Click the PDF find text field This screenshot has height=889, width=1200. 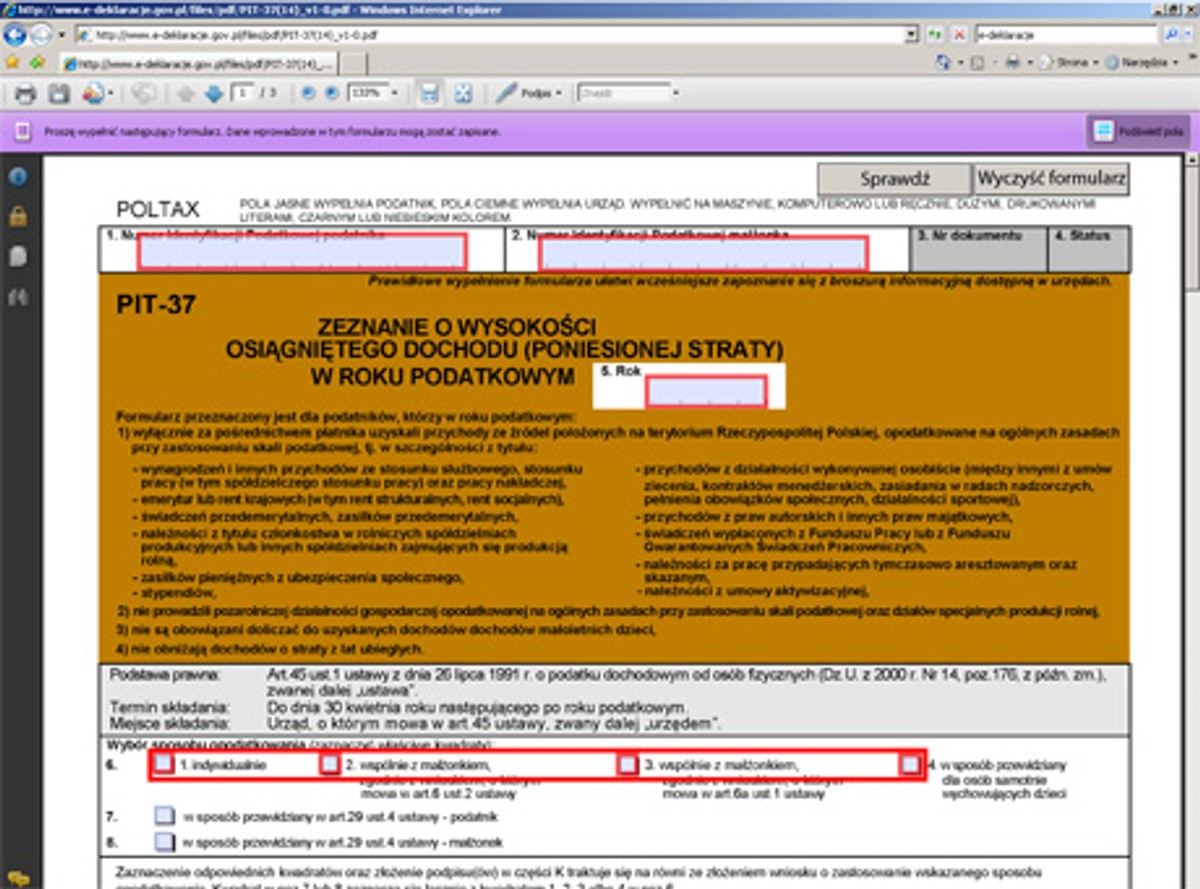[623, 93]
